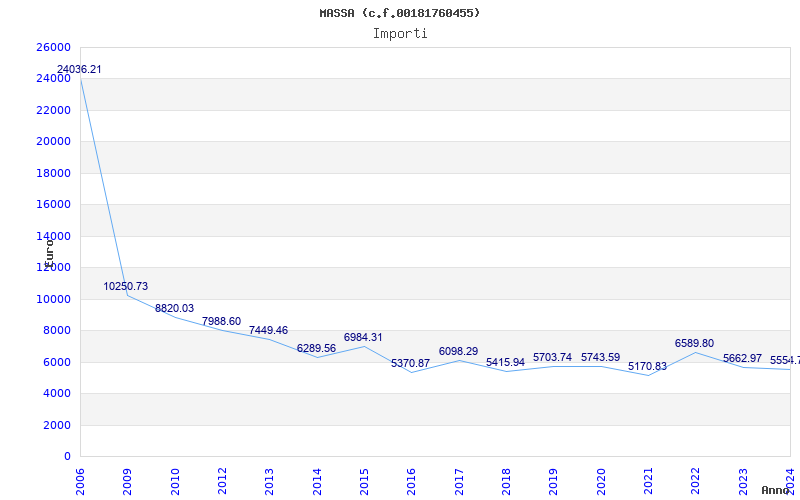Select the 7449.46 data label
The width and height of the screenshot is (800, 500).
(268, 330)
